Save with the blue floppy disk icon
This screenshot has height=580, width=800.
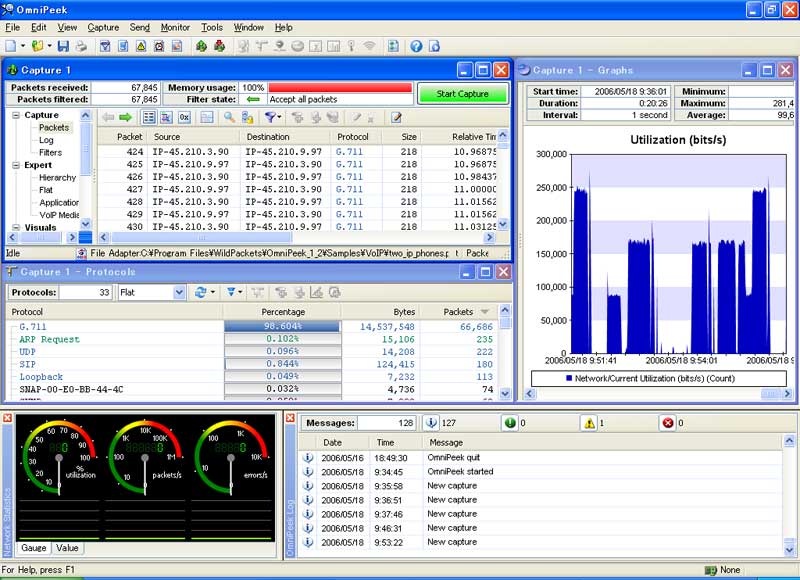coord(63,46)
